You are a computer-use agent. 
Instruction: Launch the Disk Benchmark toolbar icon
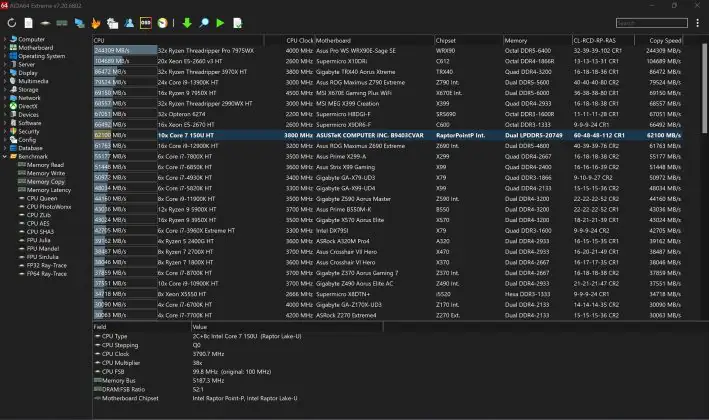pos(45,23)
